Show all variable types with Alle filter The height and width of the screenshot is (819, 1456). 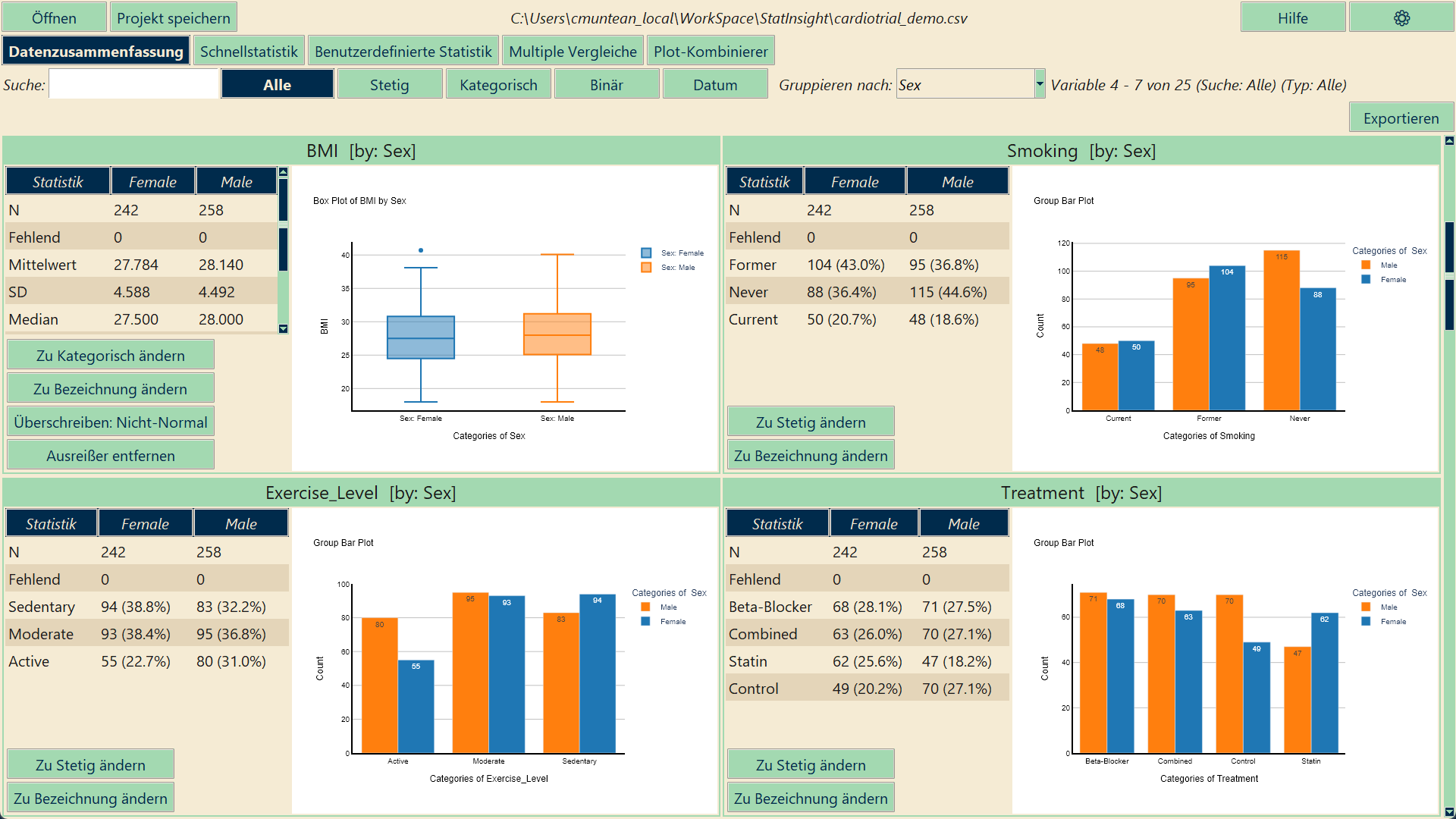point(278,84)
